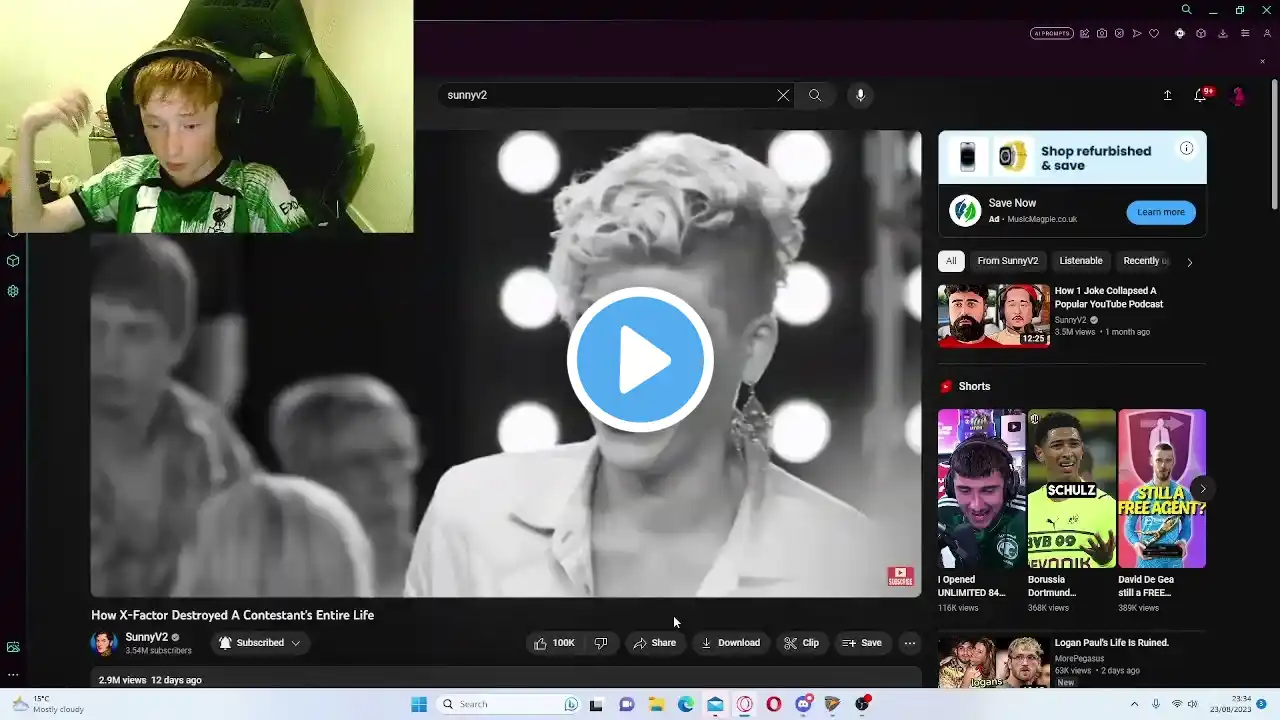The height and width of the screenshot is (720, 1280).
Task: Open the 'How 1 Joke Collapsed A Popular YouTube Podcast' title
Action: 1109,297
